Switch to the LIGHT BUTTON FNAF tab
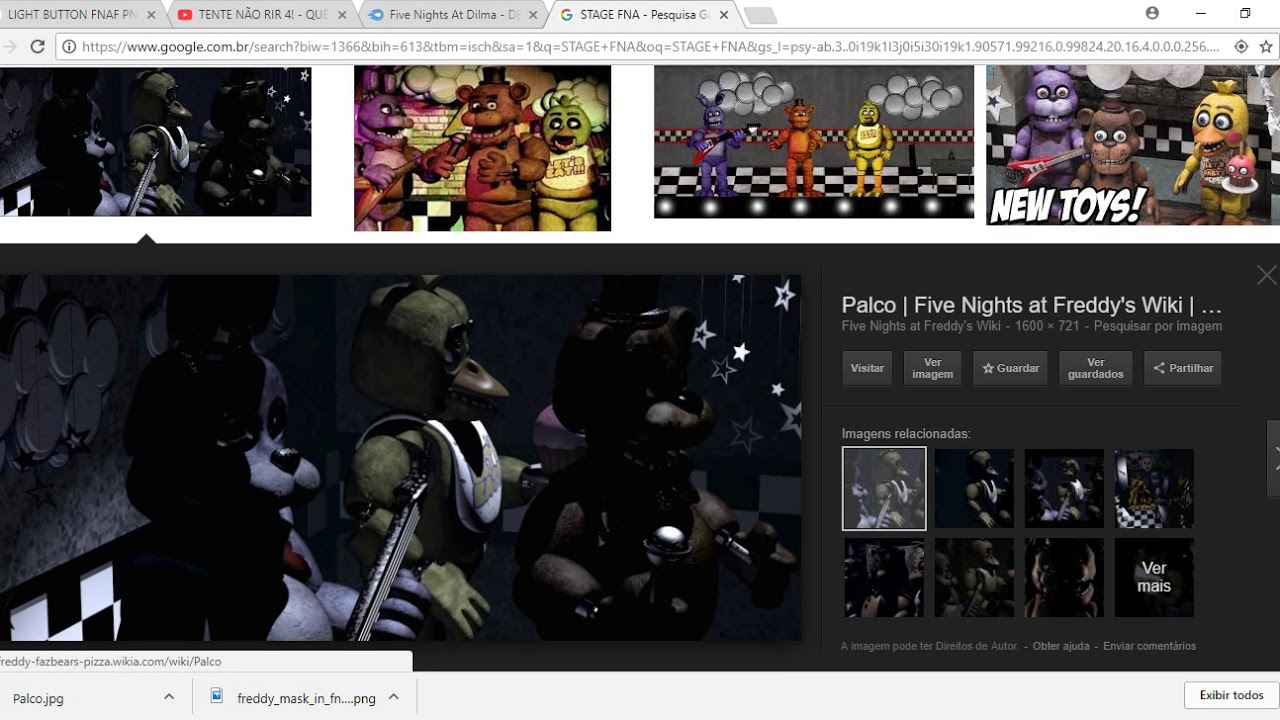This screenshot has width=1280, height=720. click(72, 15)
